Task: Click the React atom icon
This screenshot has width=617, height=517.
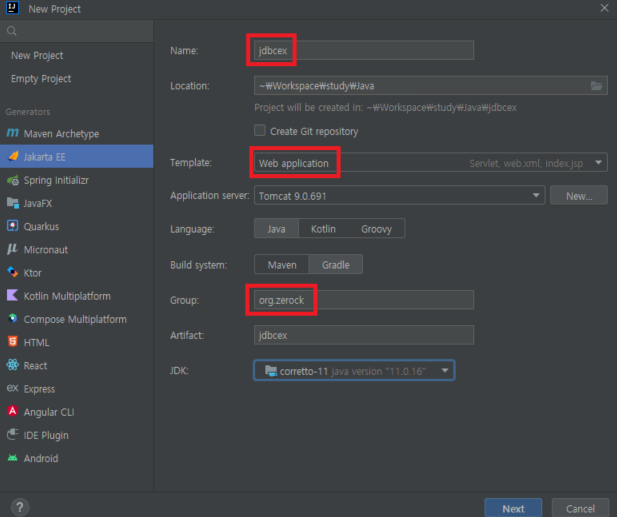Action: point(13,365)
